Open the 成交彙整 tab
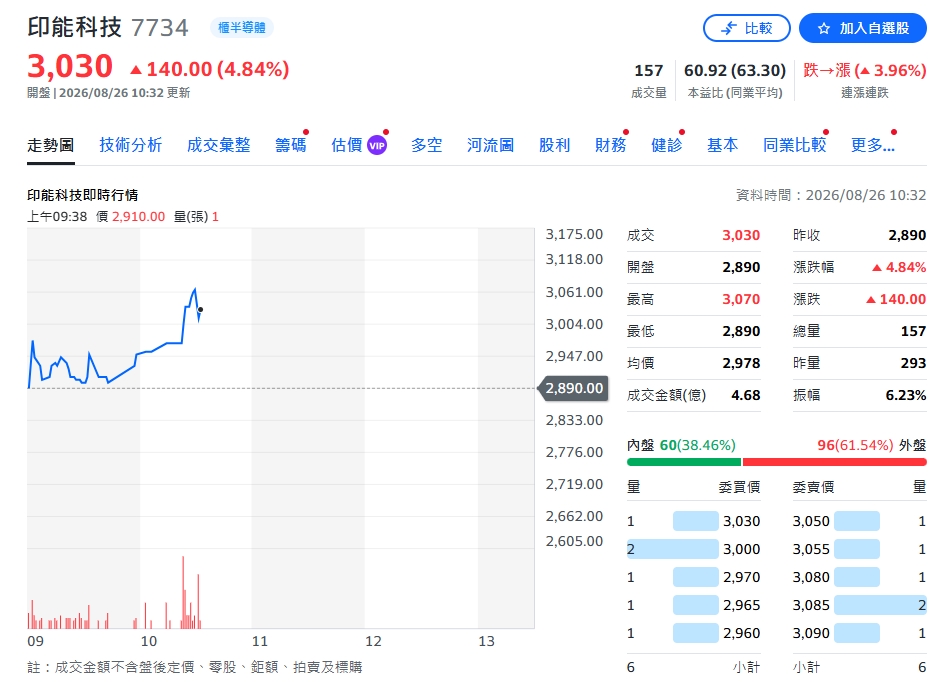This screenshot has height=682, width=935. [218, 145]
